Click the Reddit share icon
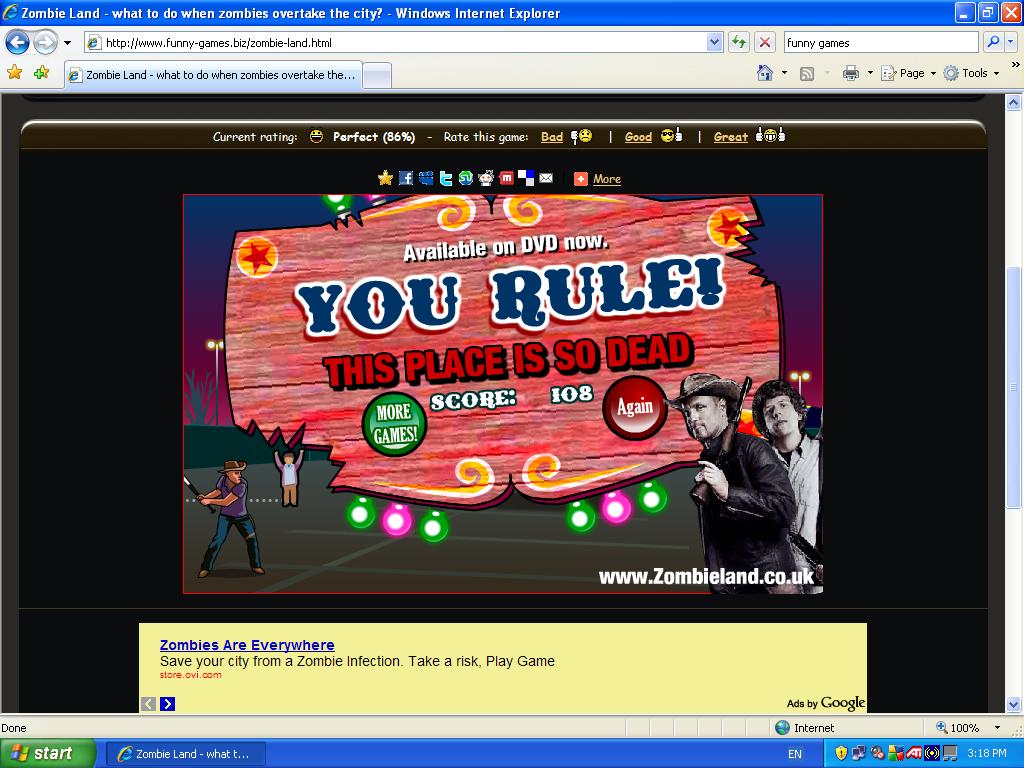Image resolution: width=1024 pixels, height=768 pixels. [x=486, y=178]
